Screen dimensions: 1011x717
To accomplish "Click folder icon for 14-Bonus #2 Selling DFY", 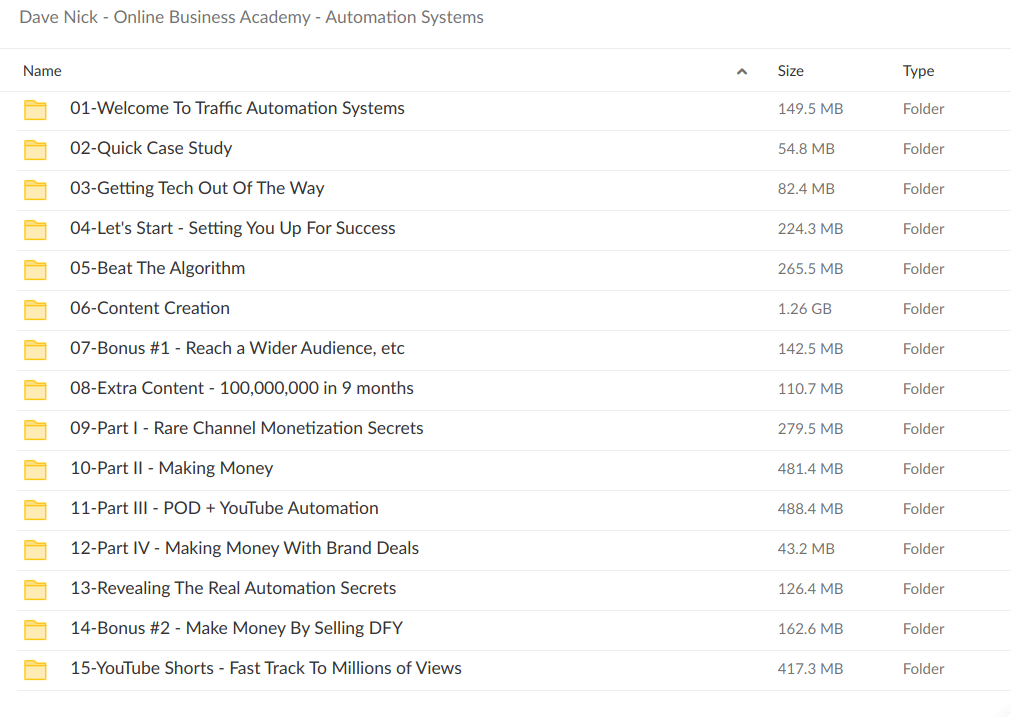I will (36, 629).
